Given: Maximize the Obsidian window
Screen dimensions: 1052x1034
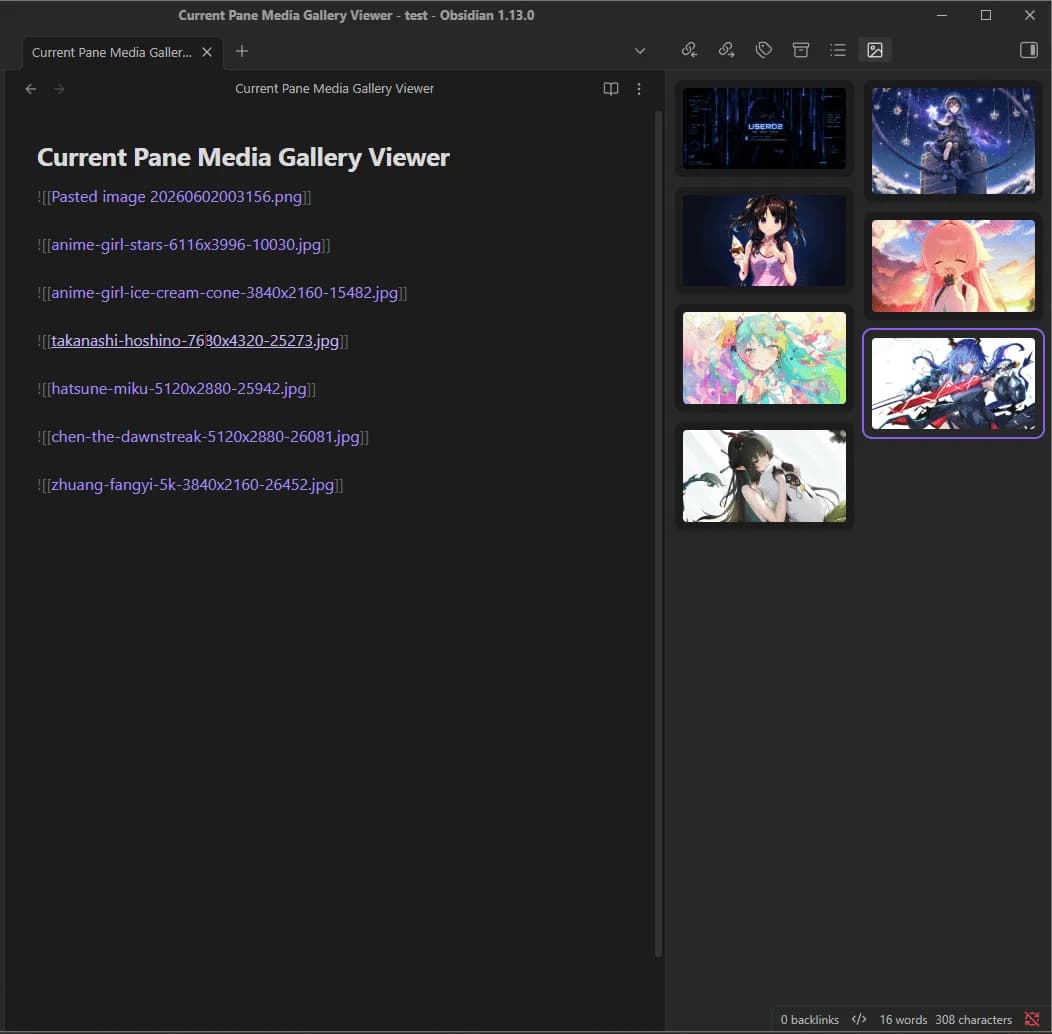Looking at the screenshot, I should point(986,15).
